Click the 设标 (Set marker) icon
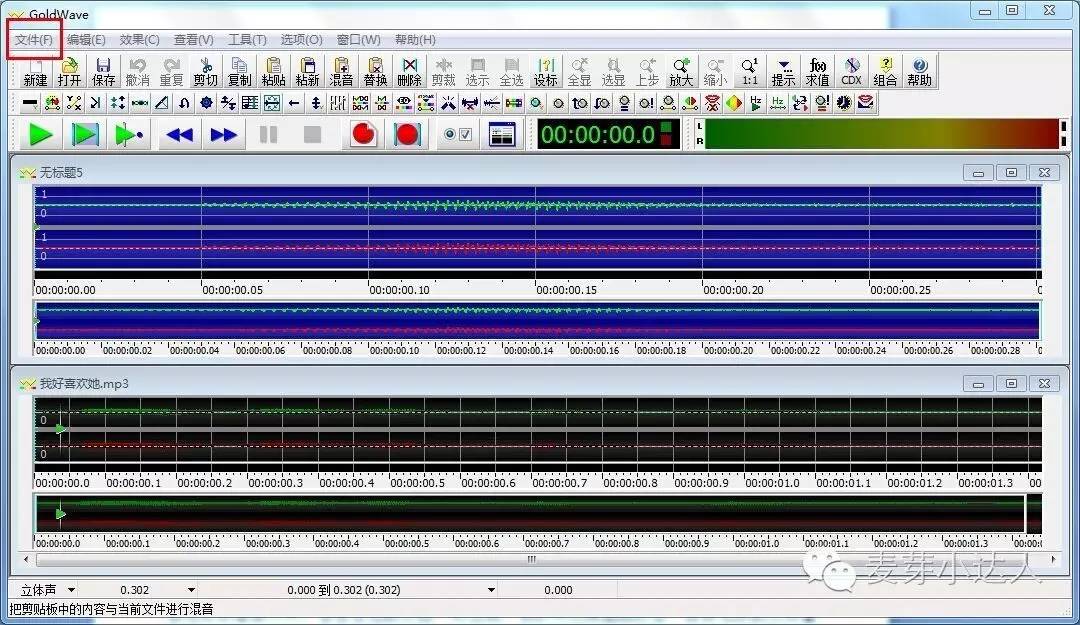Screen dimensions: 1080x625 (546, 72)
